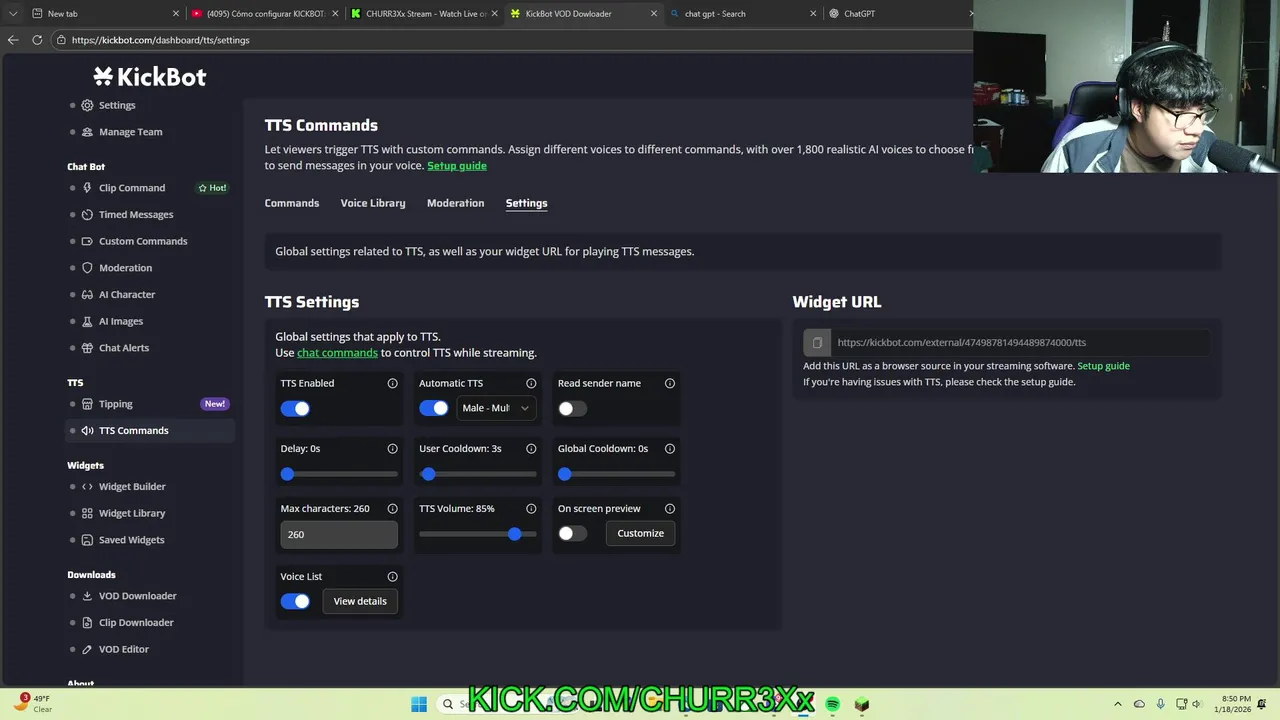Disable the TTS Enabled toggle
Viewport: 1280px width, 720px height.
tap(295, 408)
